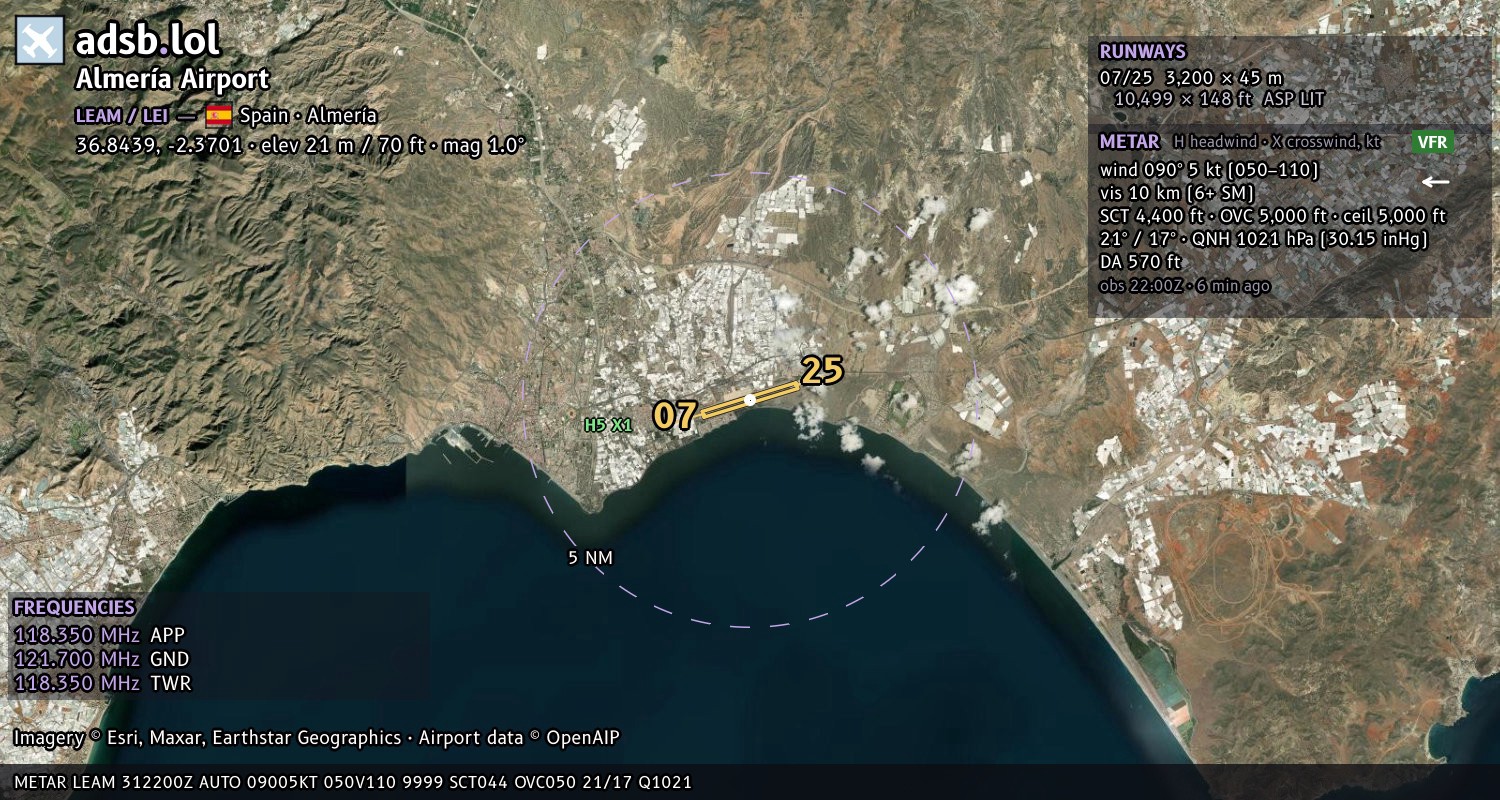Click the LEAM / LEI airport code text
The width and height of the screenshot is (1500, 800).
pyautogui.click(x=122, y=115)
